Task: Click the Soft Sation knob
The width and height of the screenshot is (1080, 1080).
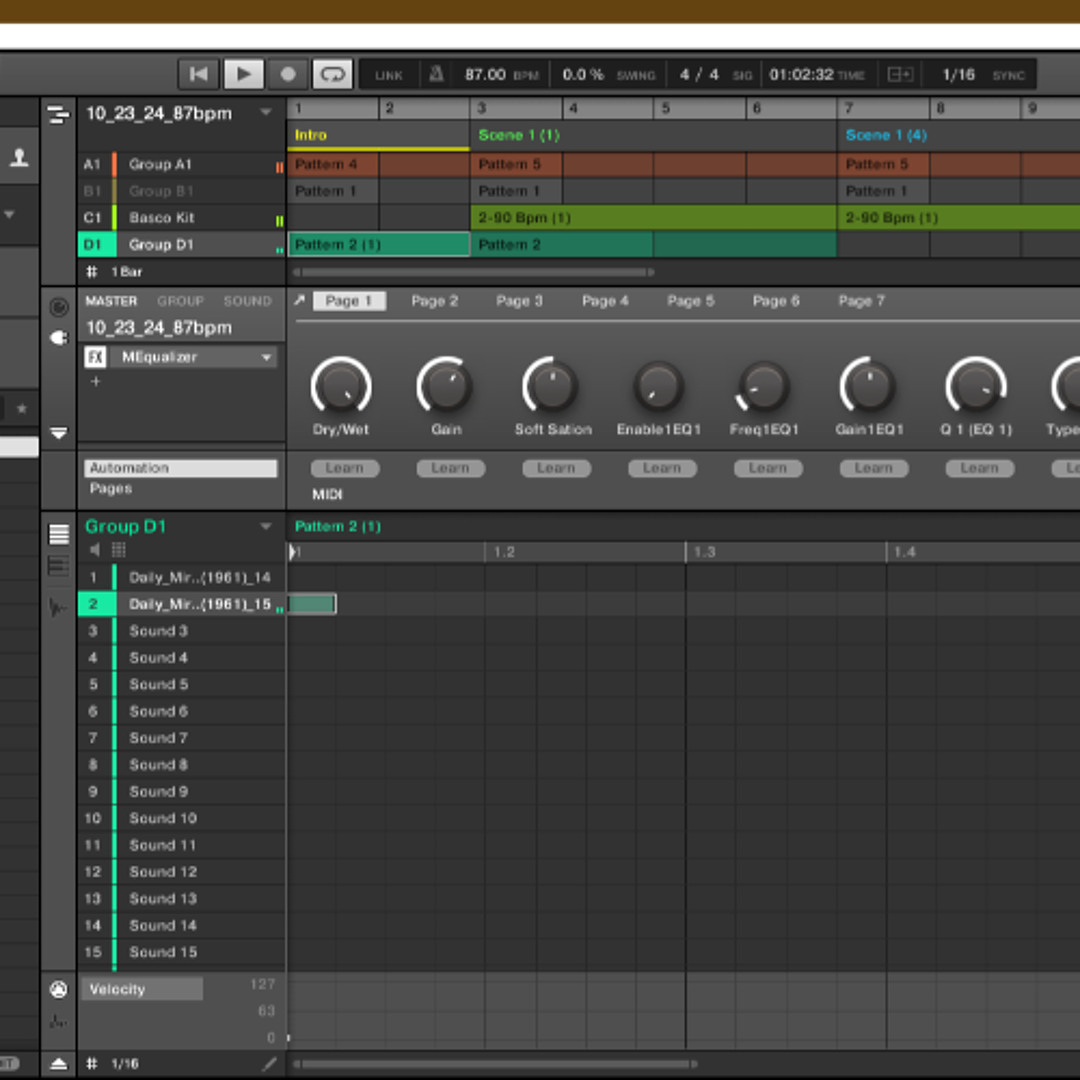Action: 551,386
